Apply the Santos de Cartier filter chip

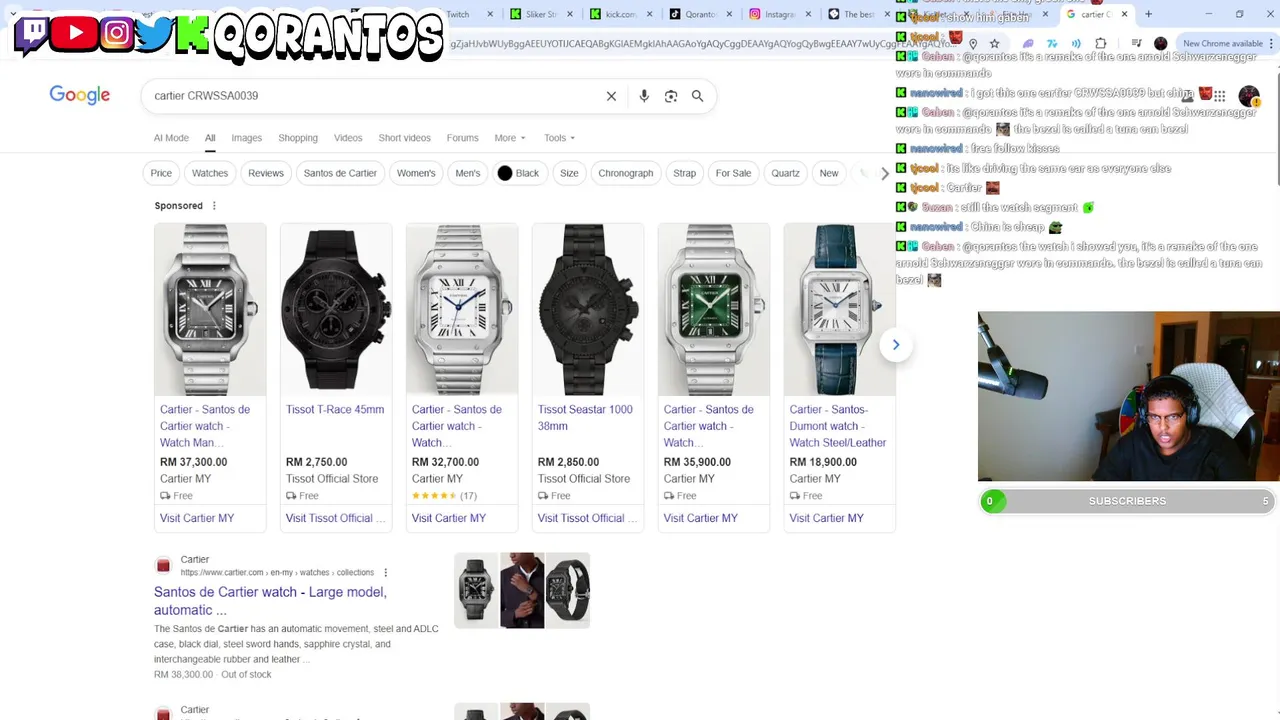[x=340, y=173]
